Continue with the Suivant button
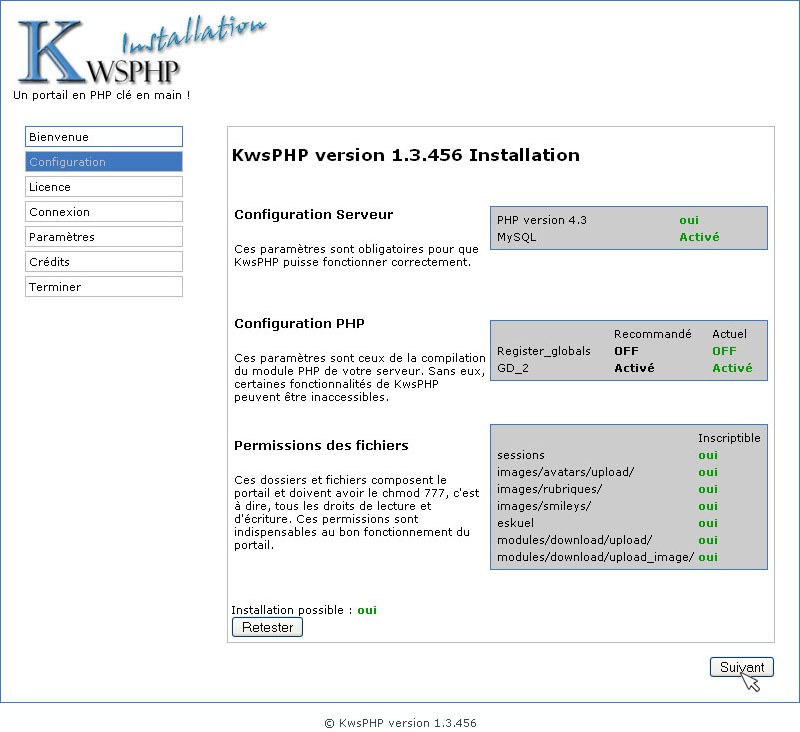This screenshot has height=732, width=800. coord(742,667)
